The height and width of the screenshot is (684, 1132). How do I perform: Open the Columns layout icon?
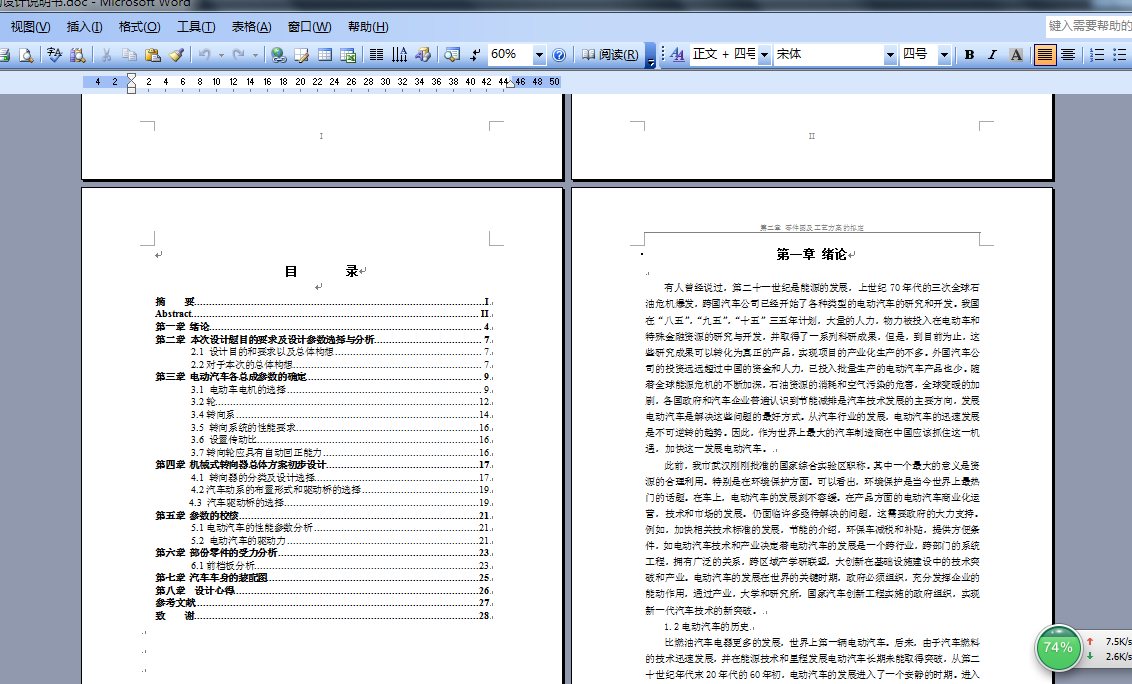click(x=376, y=55)
